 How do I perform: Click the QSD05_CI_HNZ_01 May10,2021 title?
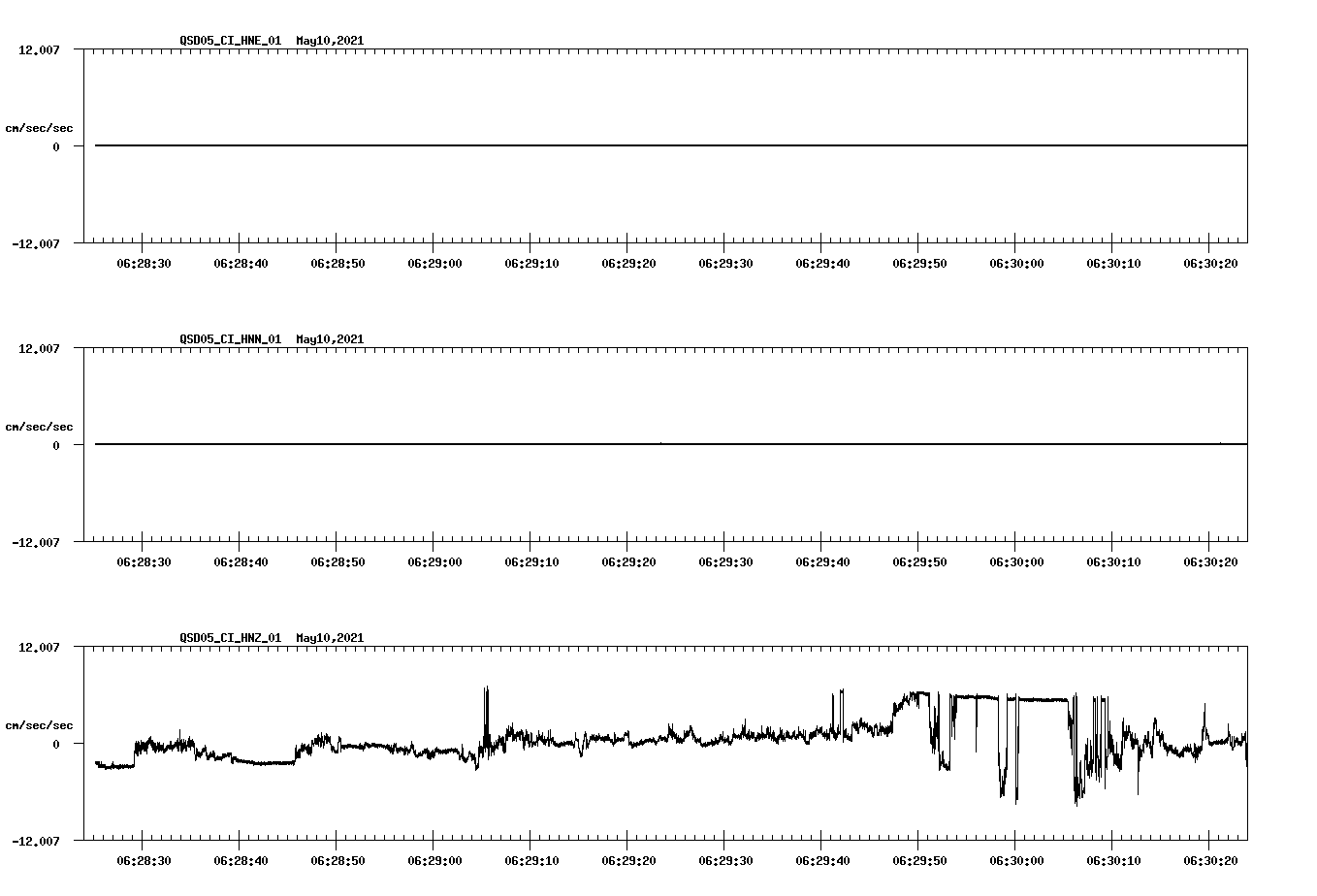pos(272,638)
